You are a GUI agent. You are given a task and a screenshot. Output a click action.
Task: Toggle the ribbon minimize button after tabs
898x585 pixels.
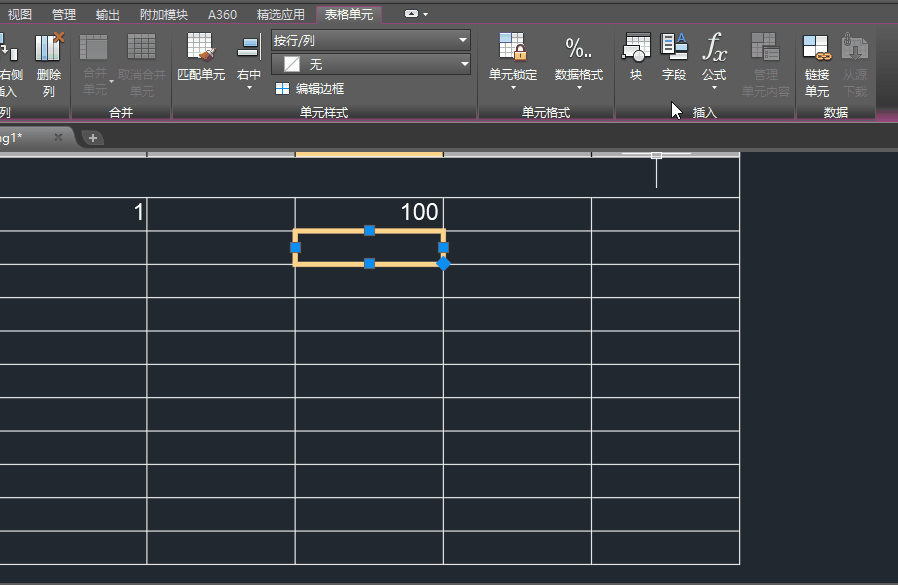(415, 15)
